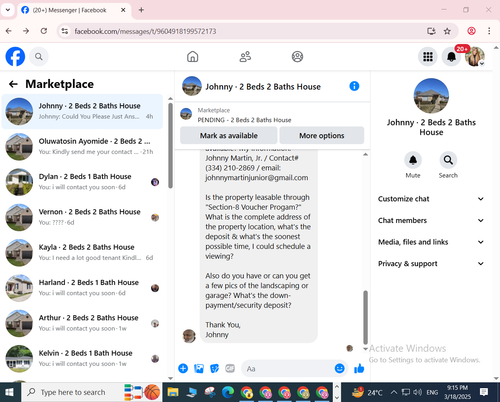View site information icon in address bar
The image size is (500, 402).
pyautogui.click(x=65, y=31)
